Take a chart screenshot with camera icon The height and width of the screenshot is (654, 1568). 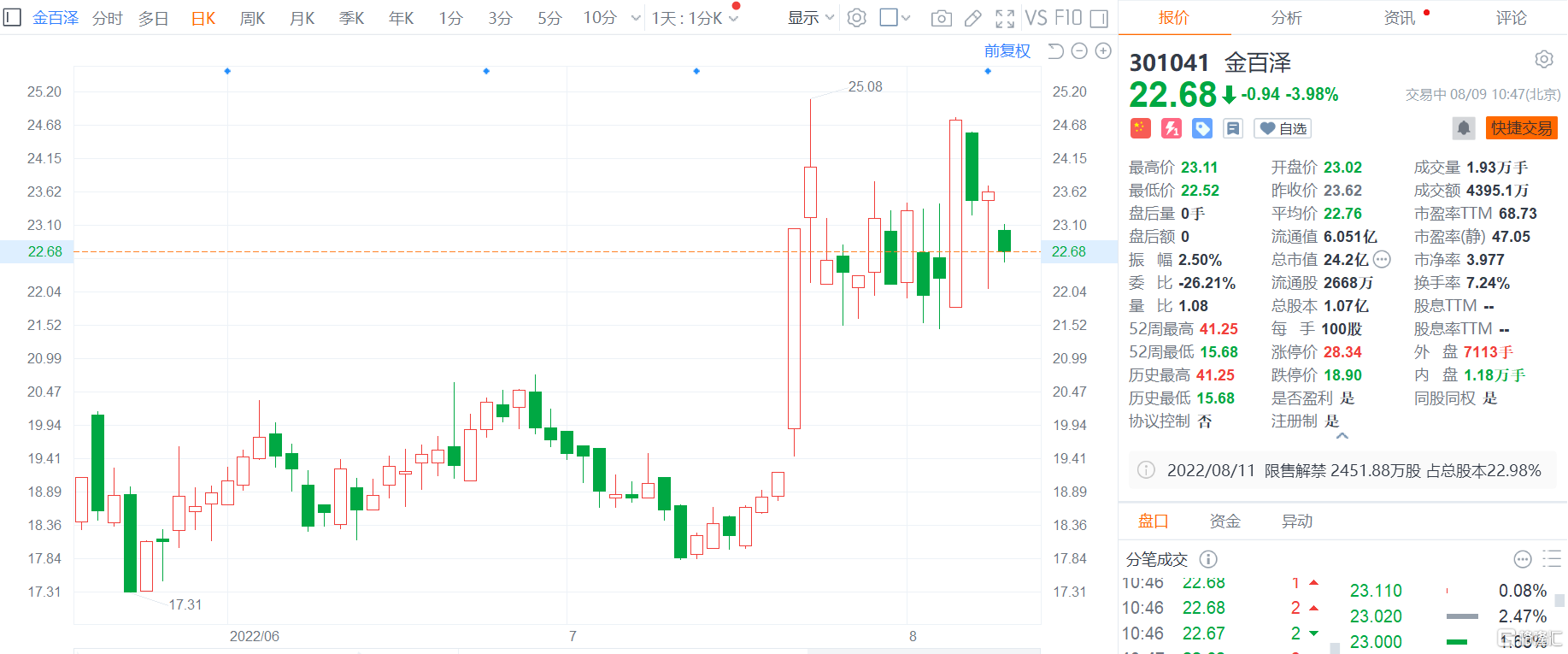click(x=941, y=18)
